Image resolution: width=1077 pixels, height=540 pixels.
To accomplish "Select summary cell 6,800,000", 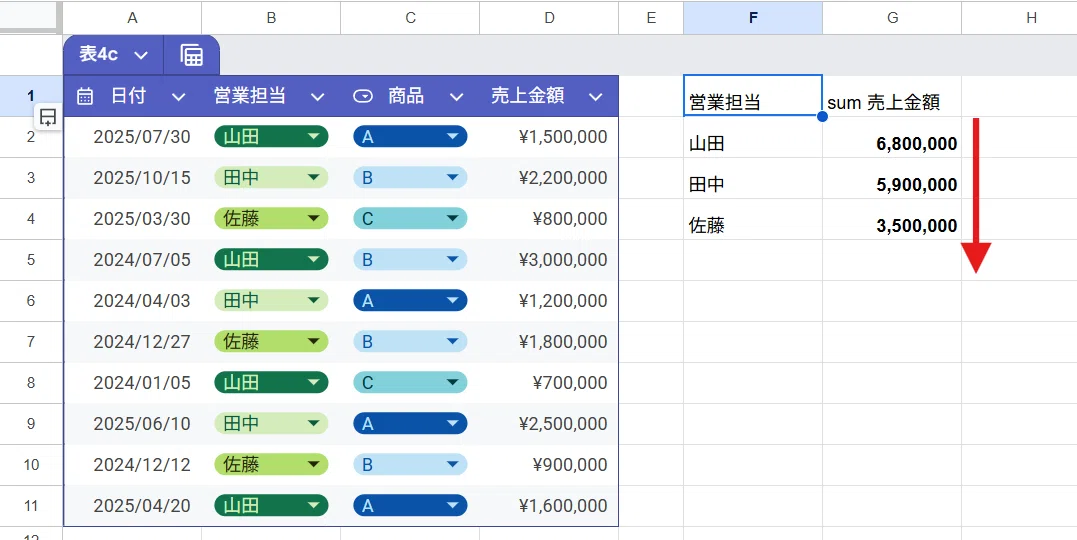I will click(892, 137).
